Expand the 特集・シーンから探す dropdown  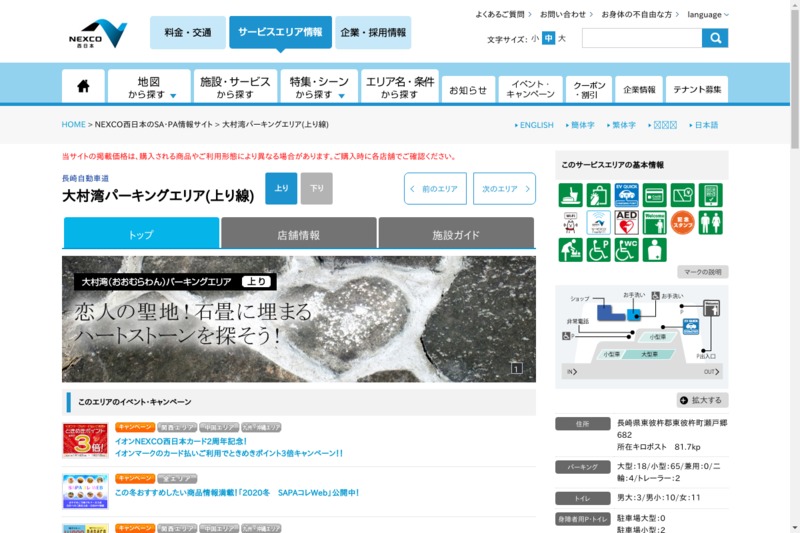pos(319,87)
